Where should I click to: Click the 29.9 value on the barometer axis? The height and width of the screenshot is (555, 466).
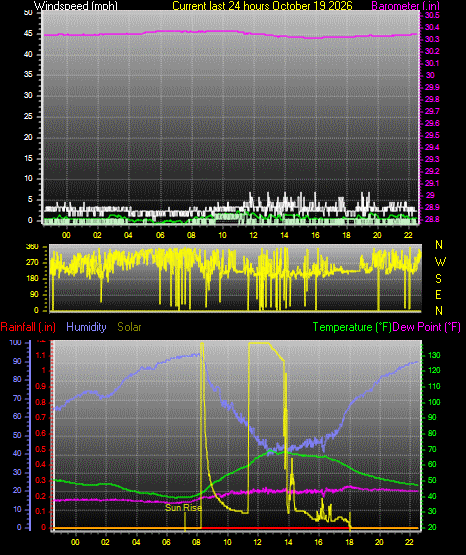click(x=432, y=87)
